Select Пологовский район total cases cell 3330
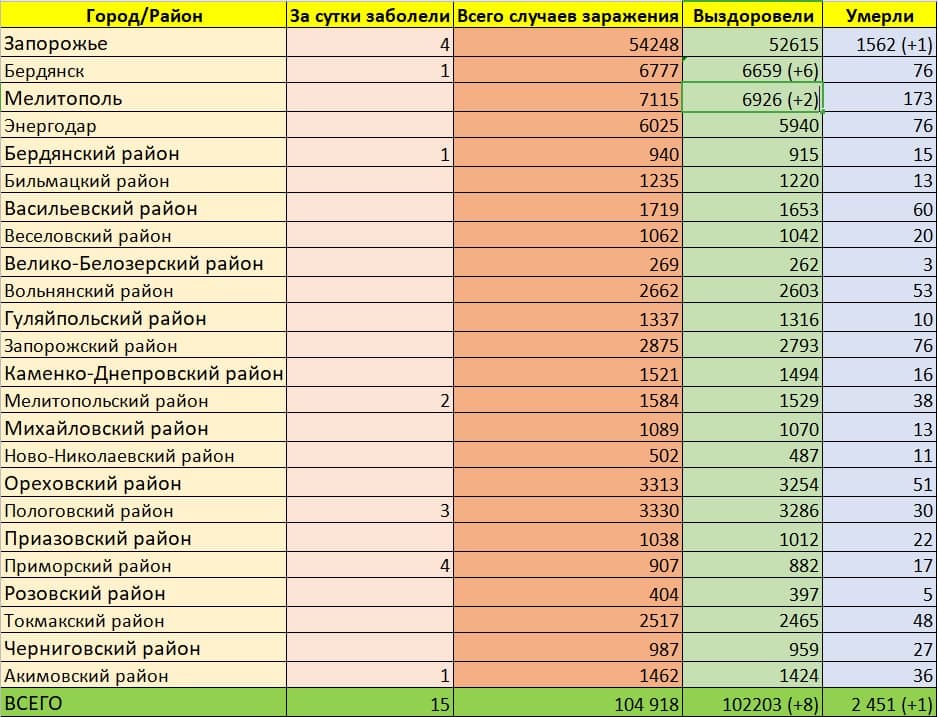The width and height of the screenshot is (938, 717). pyautogui.click(x=567, y=511)
